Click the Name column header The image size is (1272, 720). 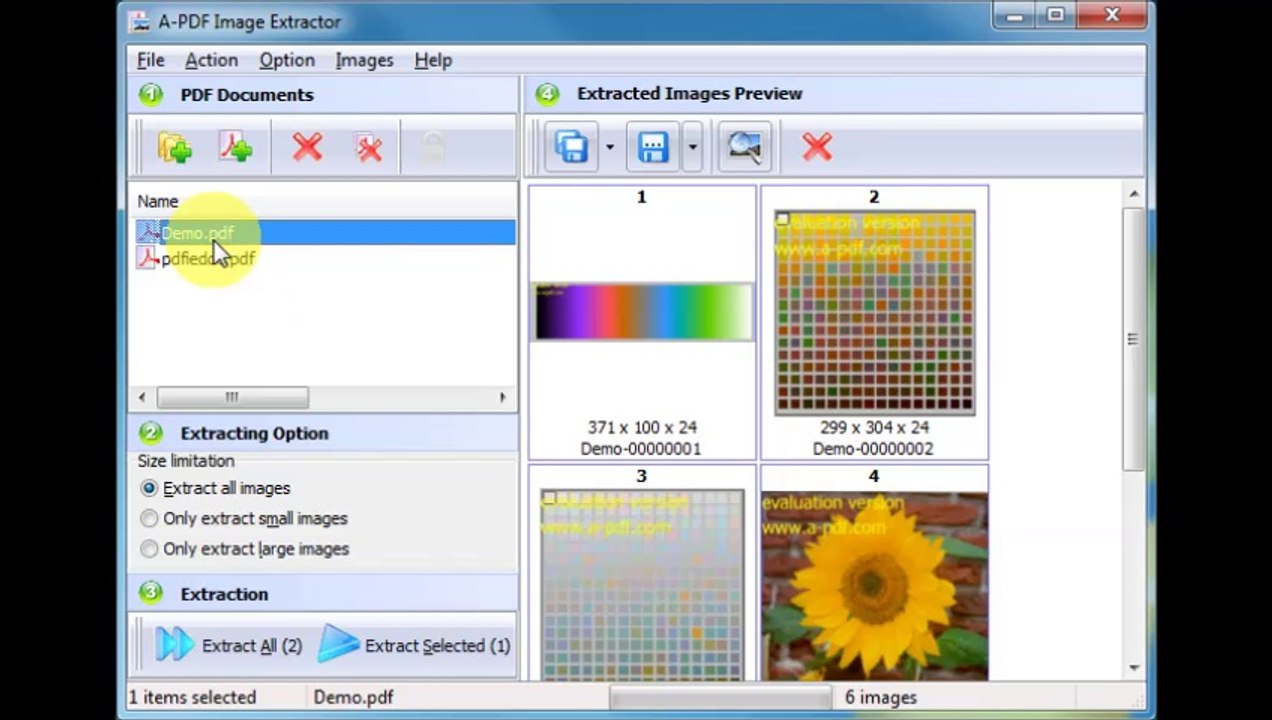pos(157,201)
